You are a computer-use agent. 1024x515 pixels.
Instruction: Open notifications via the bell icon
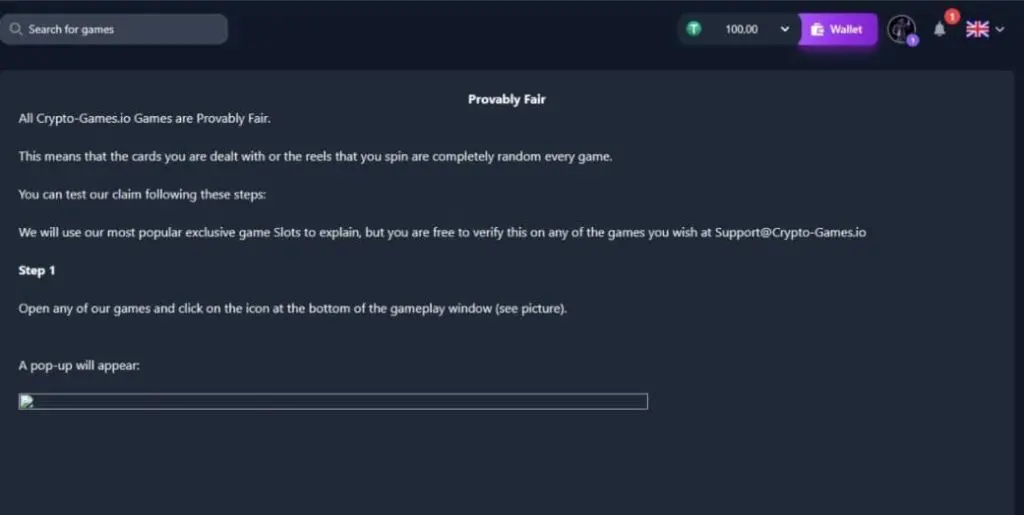pos(939,30)
